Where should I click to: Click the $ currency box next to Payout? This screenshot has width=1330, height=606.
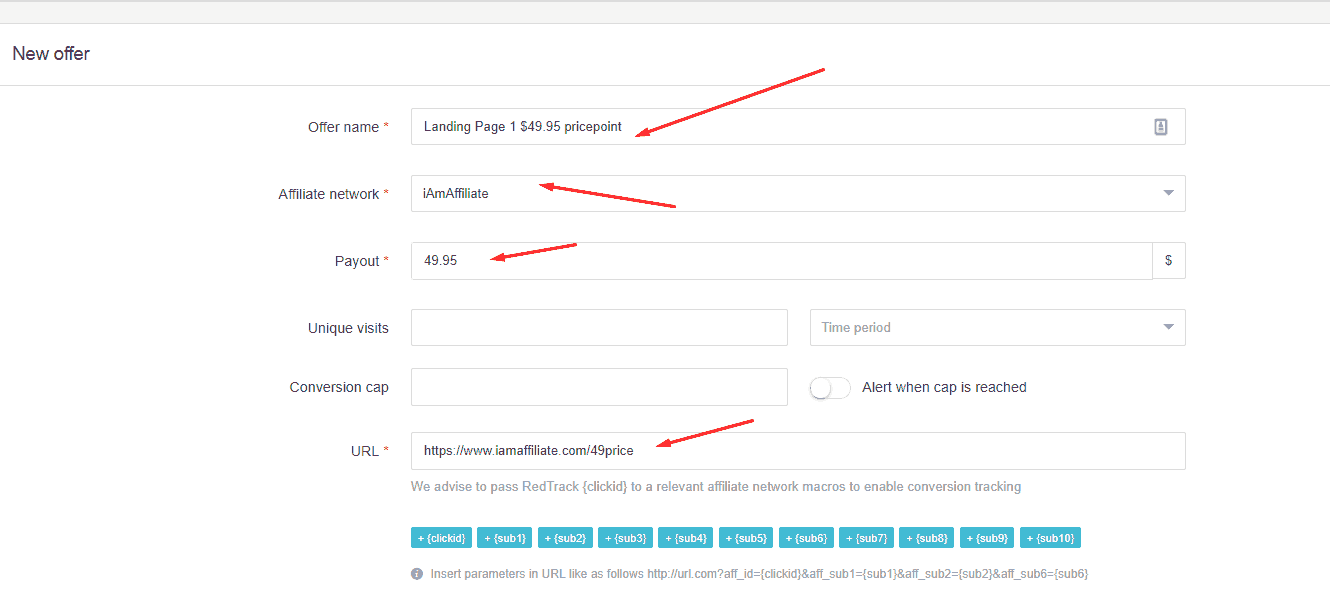point(1169,261)
